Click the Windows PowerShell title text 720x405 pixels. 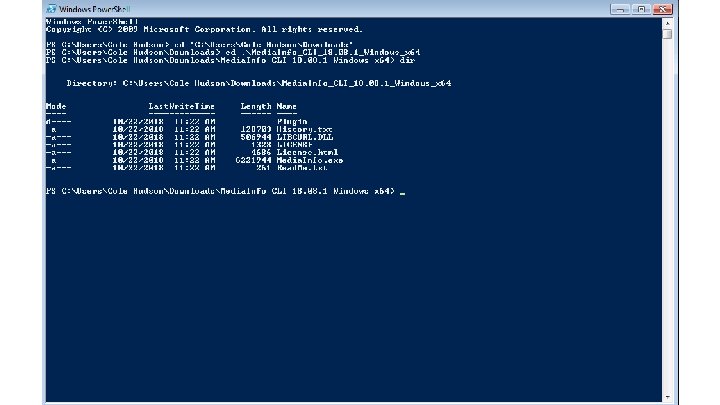point(95,9)
